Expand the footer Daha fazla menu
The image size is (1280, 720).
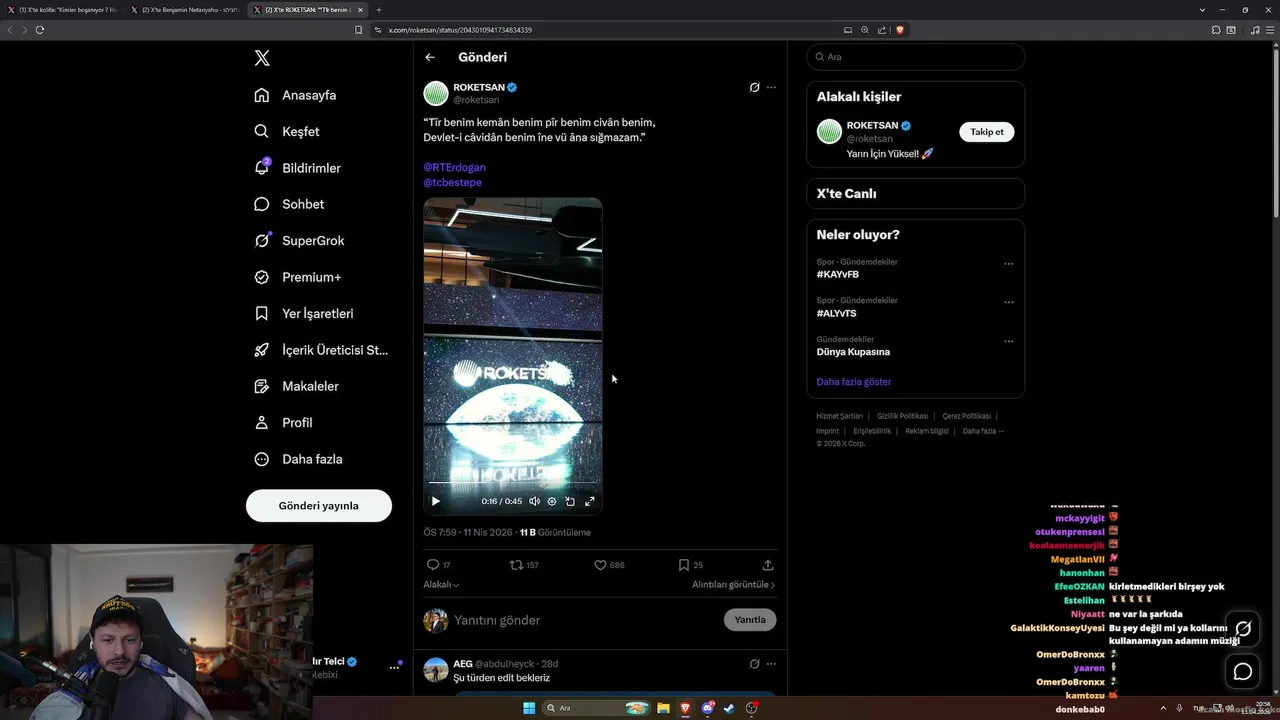pos(983,431)
